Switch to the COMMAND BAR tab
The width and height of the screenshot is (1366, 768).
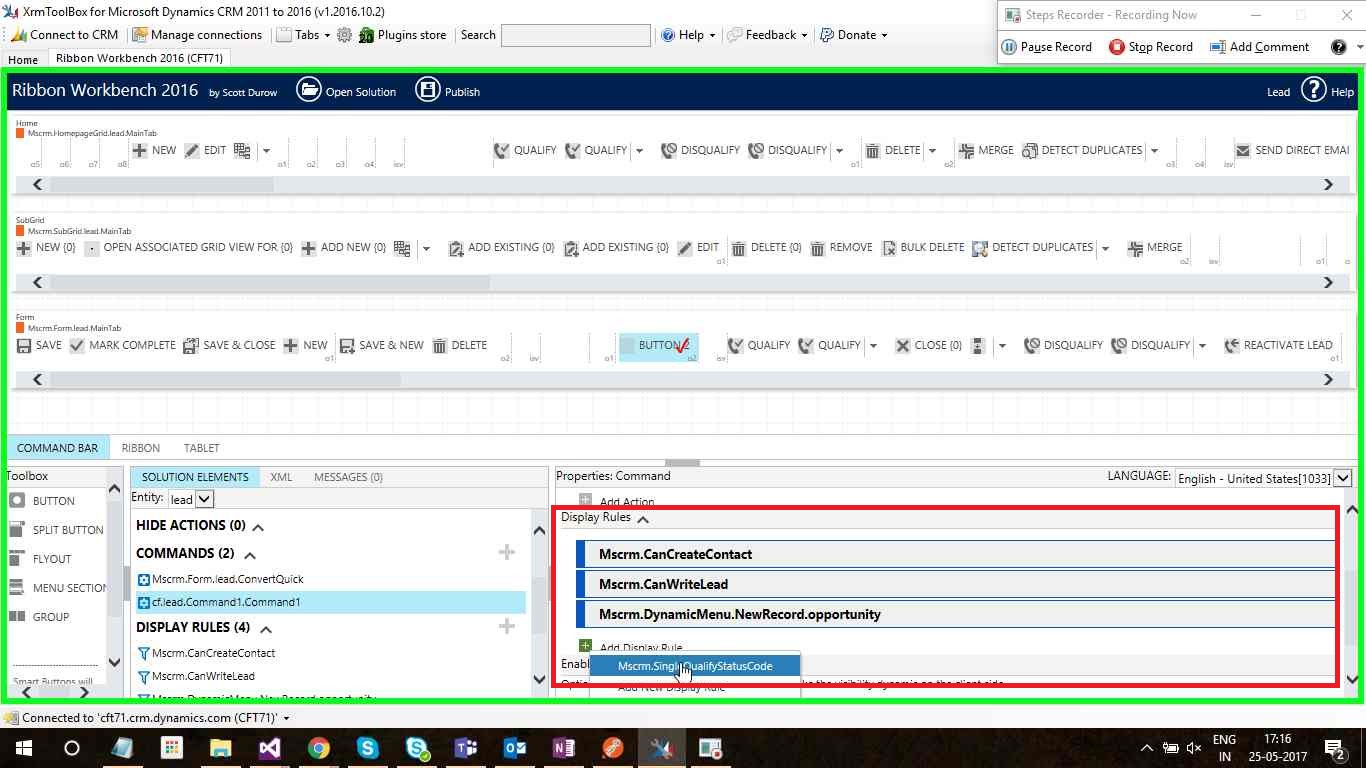point(57,448)
